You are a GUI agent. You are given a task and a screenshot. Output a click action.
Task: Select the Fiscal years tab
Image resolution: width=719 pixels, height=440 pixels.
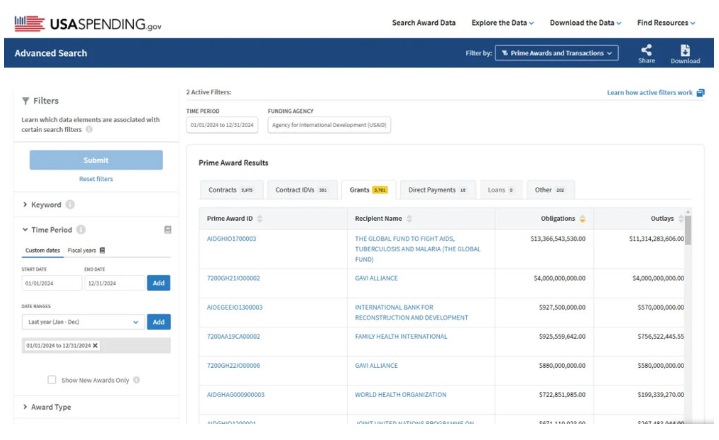(x=82, y=250)
